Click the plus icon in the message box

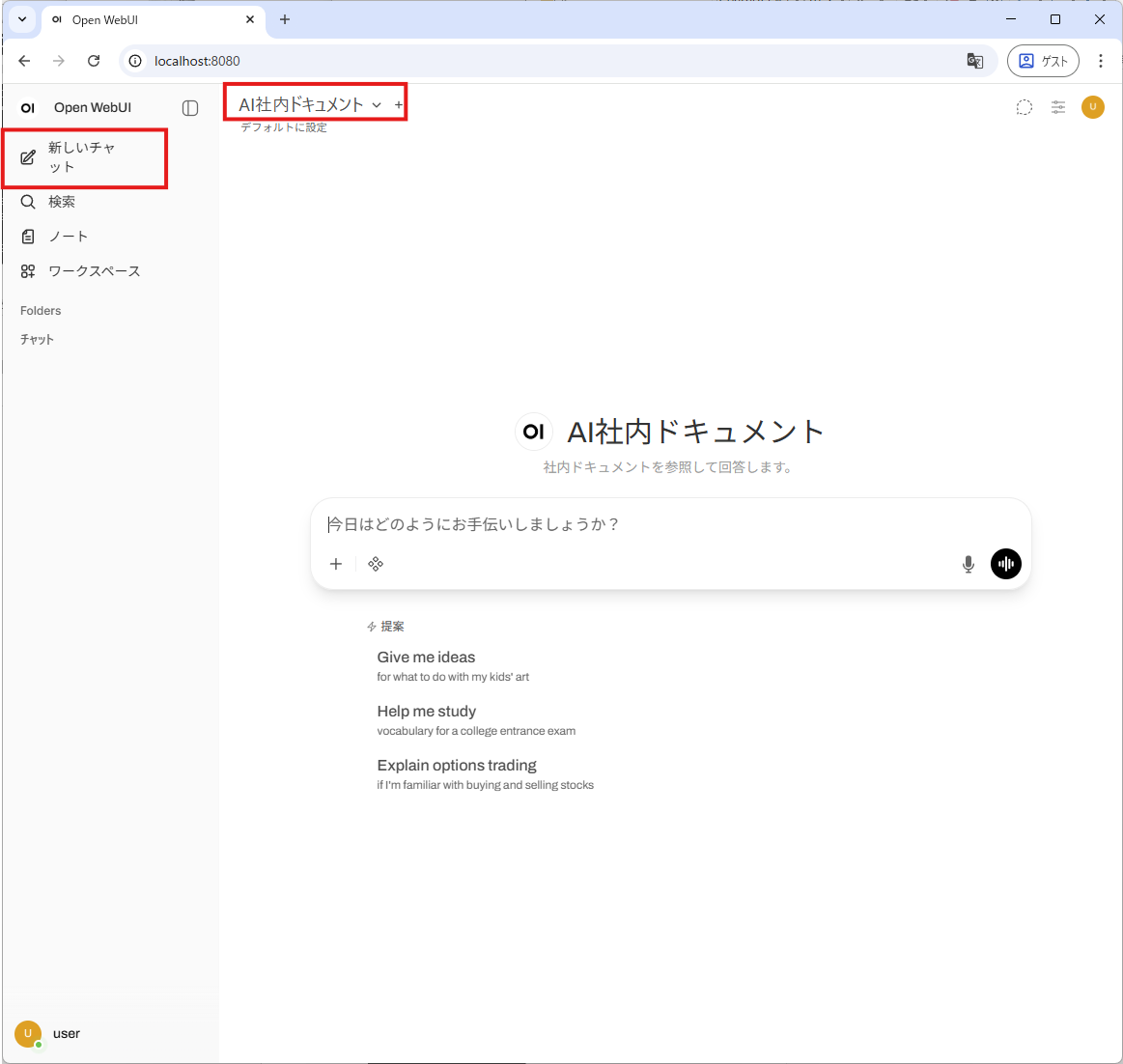[x=336, y=565]
